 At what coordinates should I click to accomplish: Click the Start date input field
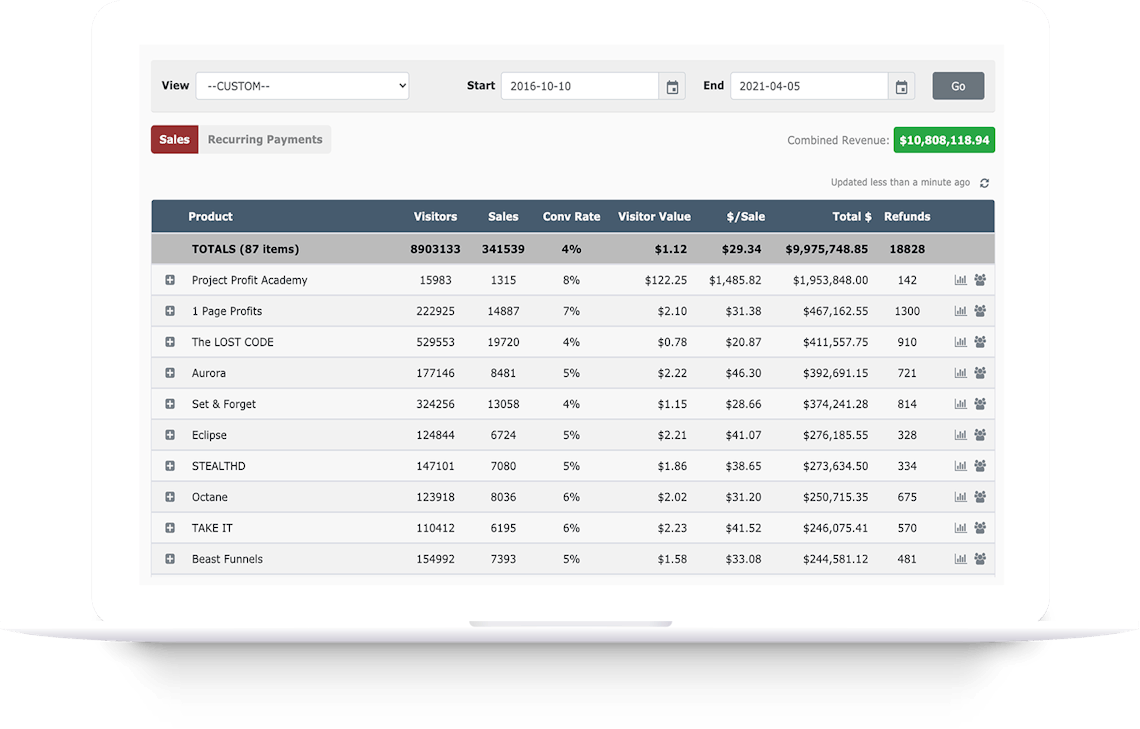point(579,86)
